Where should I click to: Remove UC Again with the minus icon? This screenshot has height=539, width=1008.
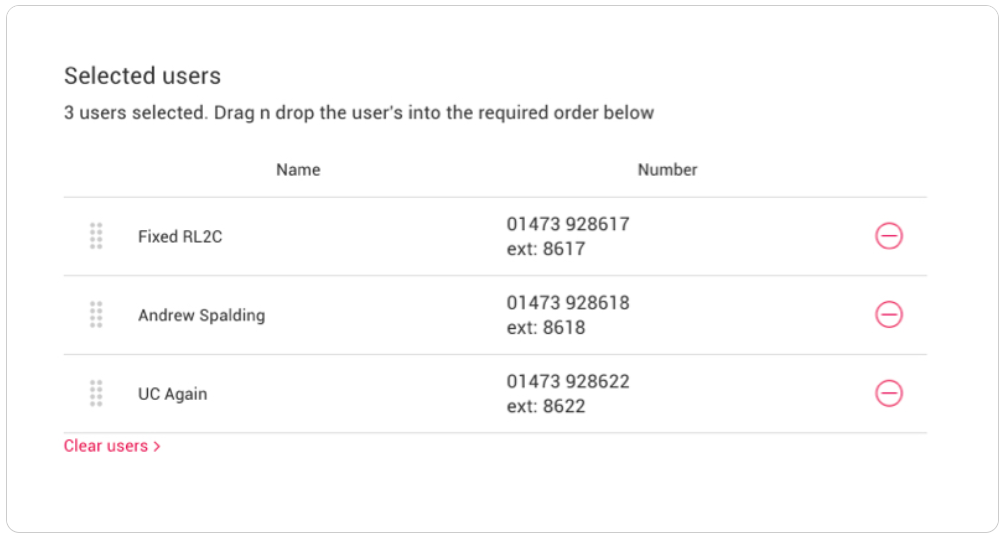coord(889,393)
